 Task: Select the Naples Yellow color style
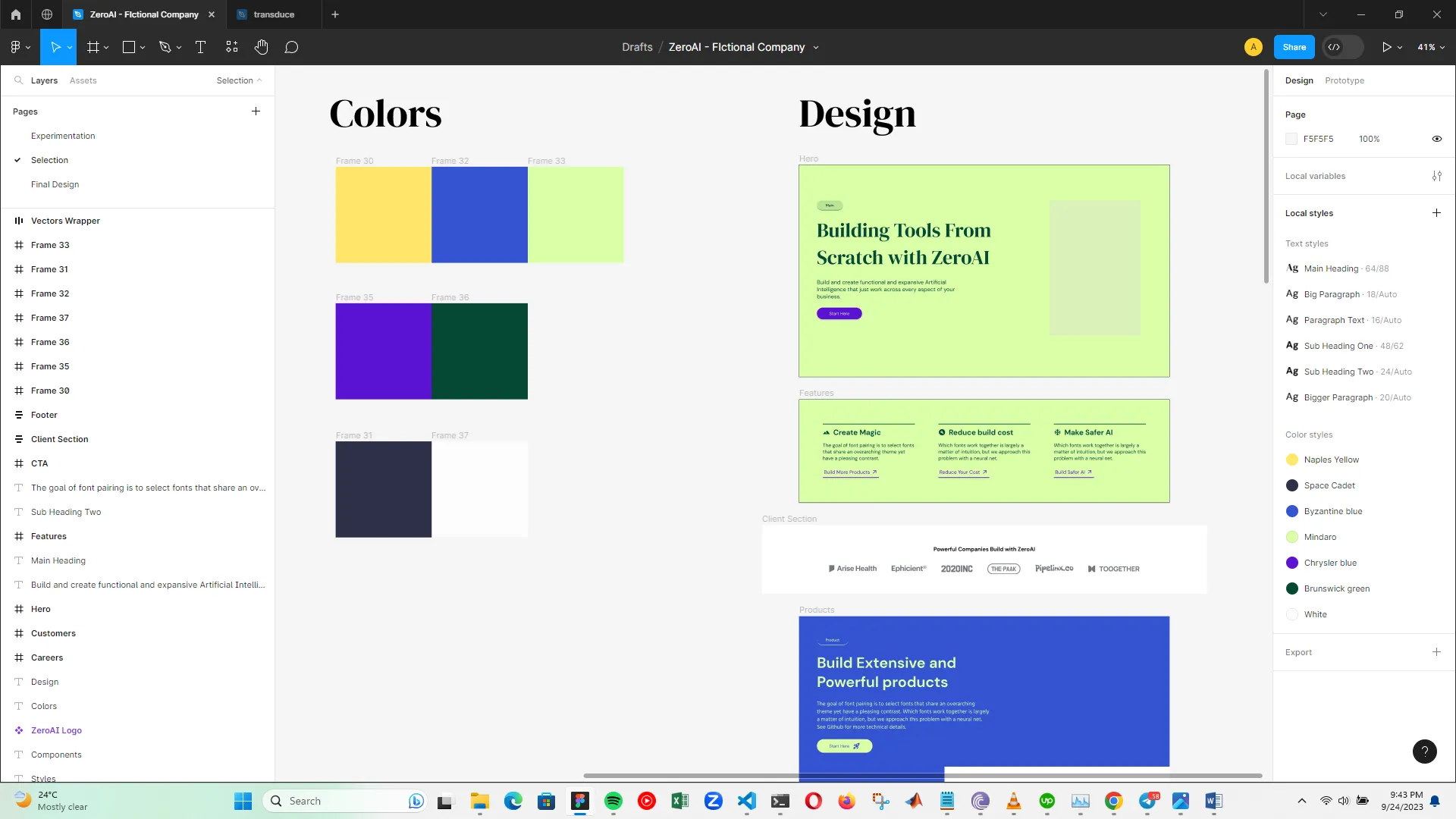(x=1331, y=460)
